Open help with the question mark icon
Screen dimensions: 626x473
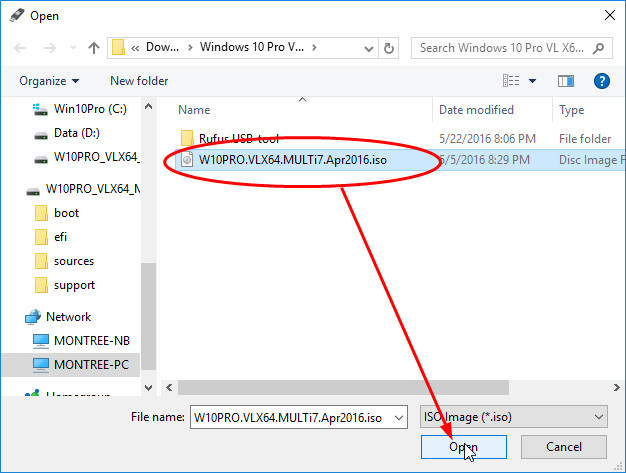coord(602,81)
